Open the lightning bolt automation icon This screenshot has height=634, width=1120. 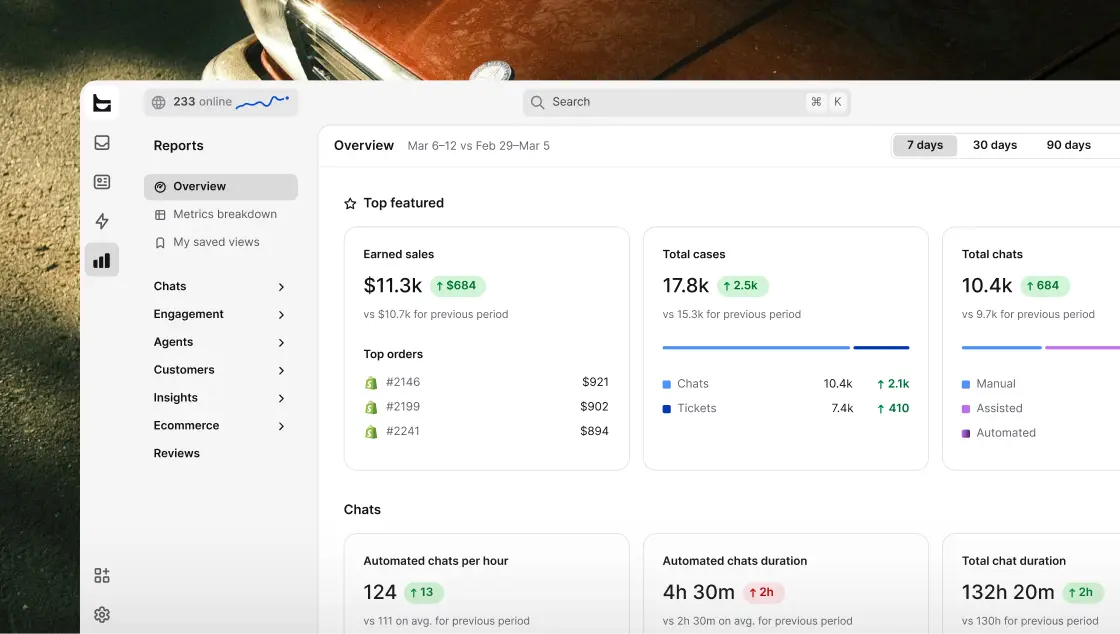[102, 221]
